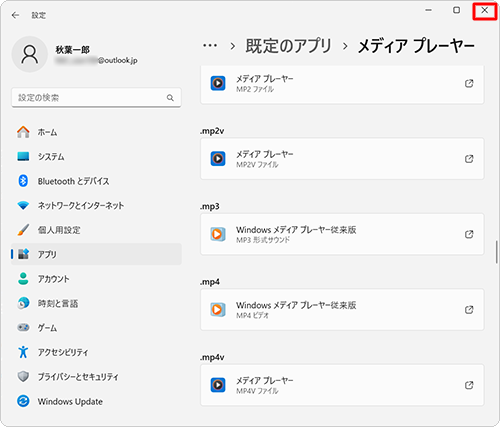Screen dimensions: 500x427
Task: Open the user account avatar
Action: coord(30,54)
